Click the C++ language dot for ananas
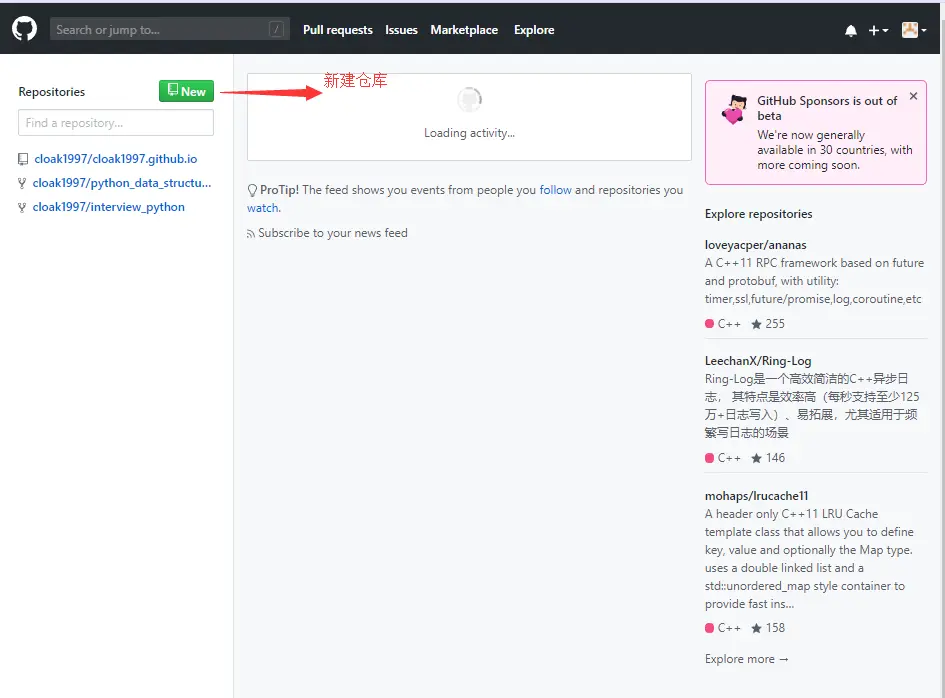The image size is (945, 698). (709, 324)
